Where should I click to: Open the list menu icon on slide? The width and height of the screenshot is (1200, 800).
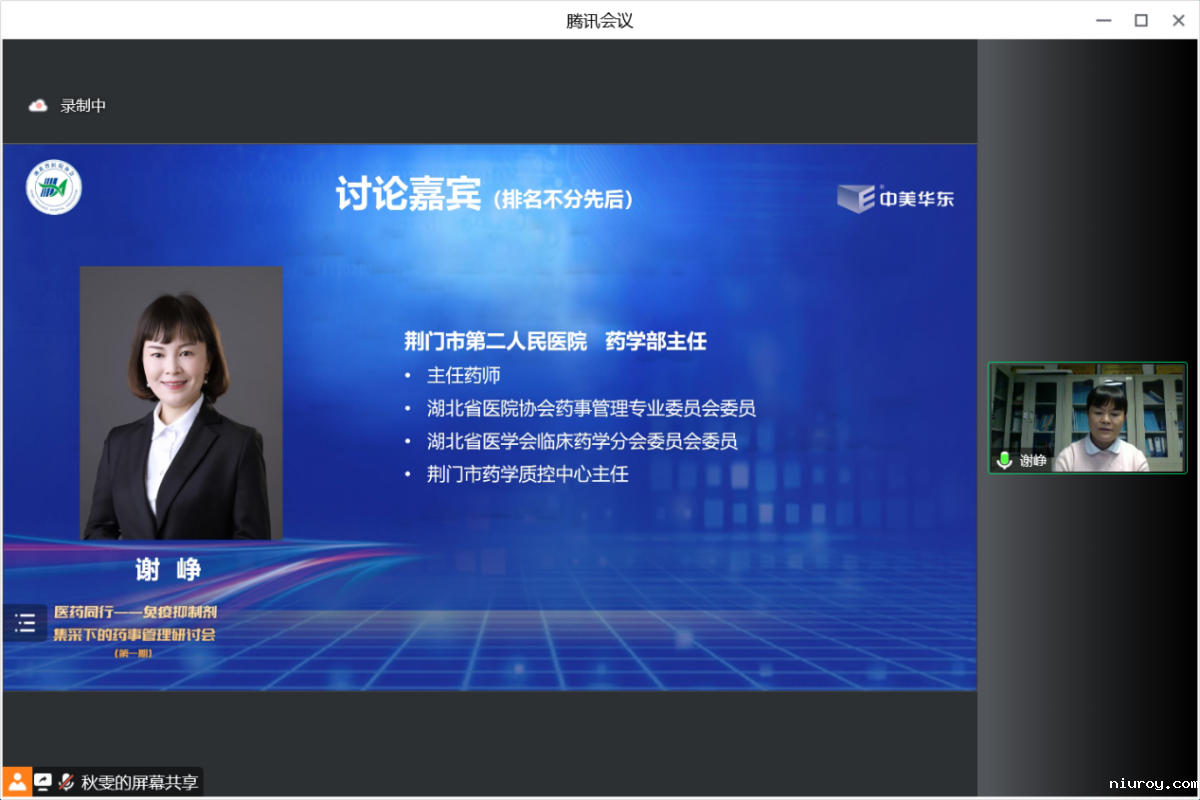coord(25,624)
